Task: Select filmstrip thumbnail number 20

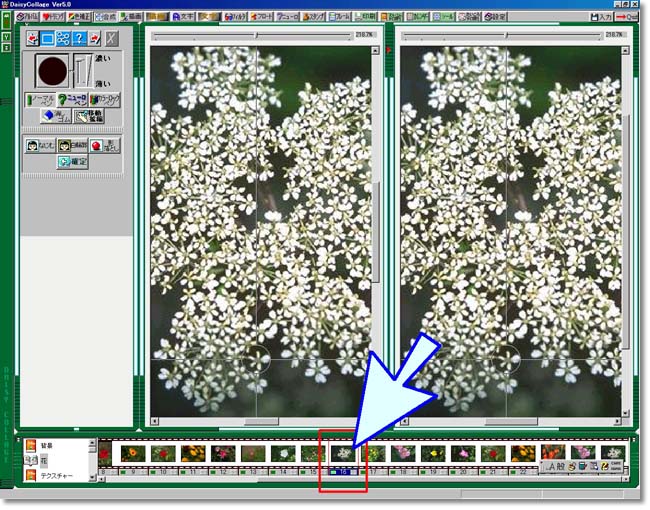Action: pyautogui.click(x=463, y=454)
